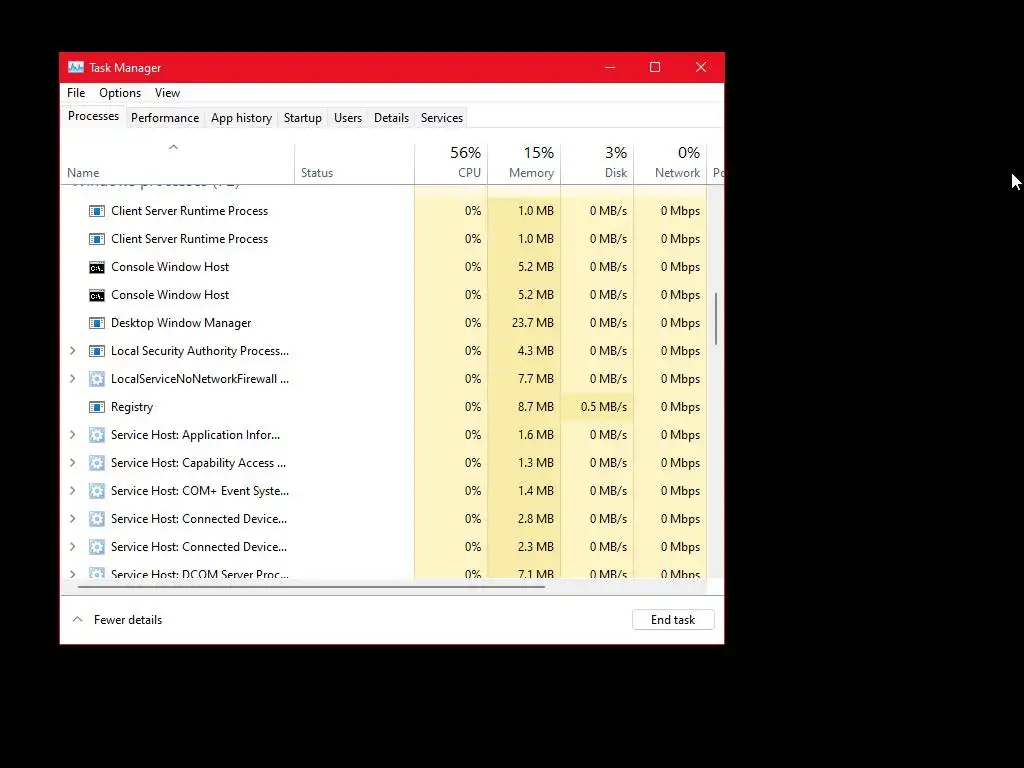Click the vertical scrollbar thumb
The height and width of the screenshot is (768, 1024).
[716, 318]
